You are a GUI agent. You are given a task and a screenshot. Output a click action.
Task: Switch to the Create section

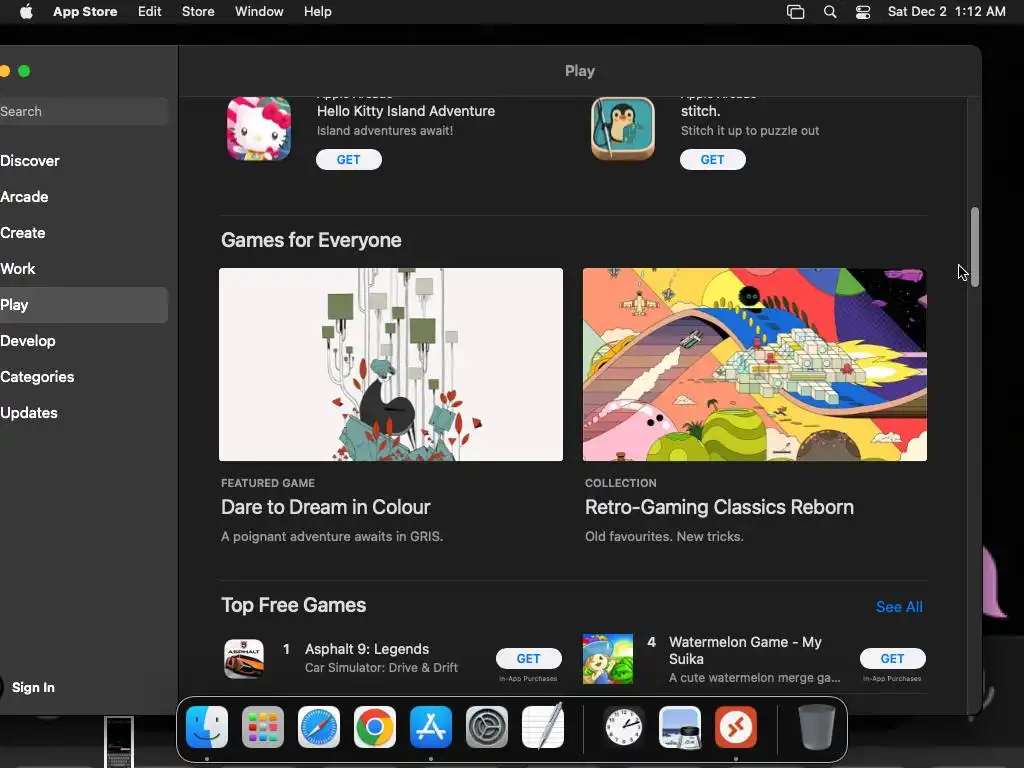(84, 232)
